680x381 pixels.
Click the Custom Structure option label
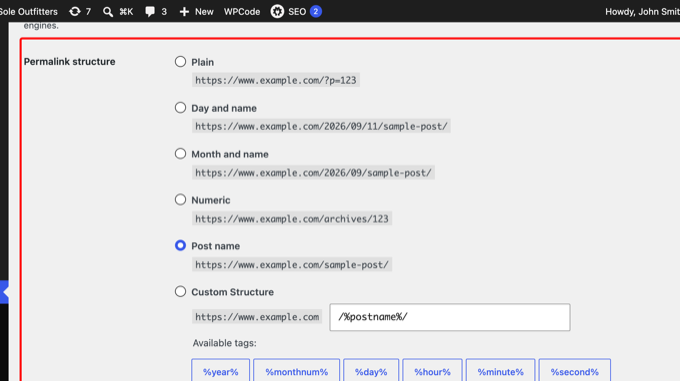click(x=232, y=292)
